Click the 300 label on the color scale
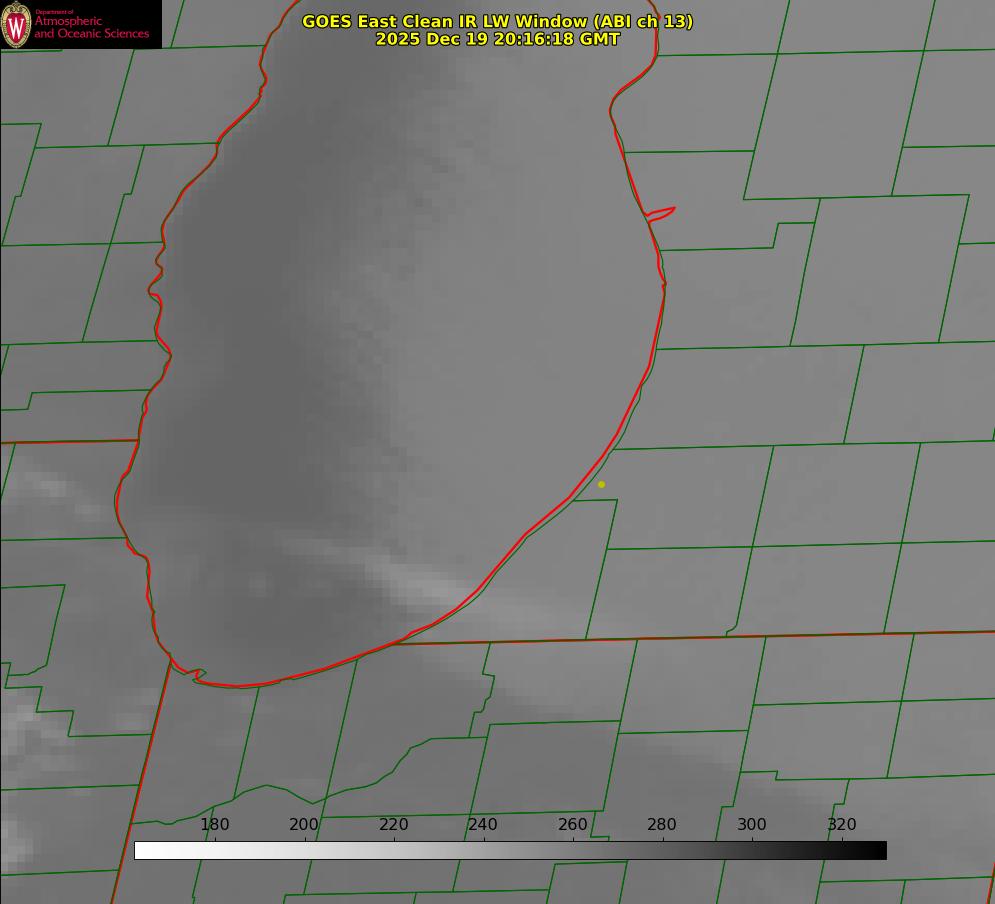 point(752,824)
